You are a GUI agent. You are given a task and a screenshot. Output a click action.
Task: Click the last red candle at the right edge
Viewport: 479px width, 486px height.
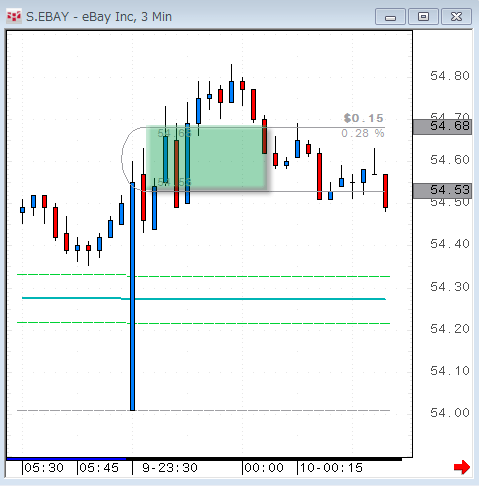coord(385,191)
